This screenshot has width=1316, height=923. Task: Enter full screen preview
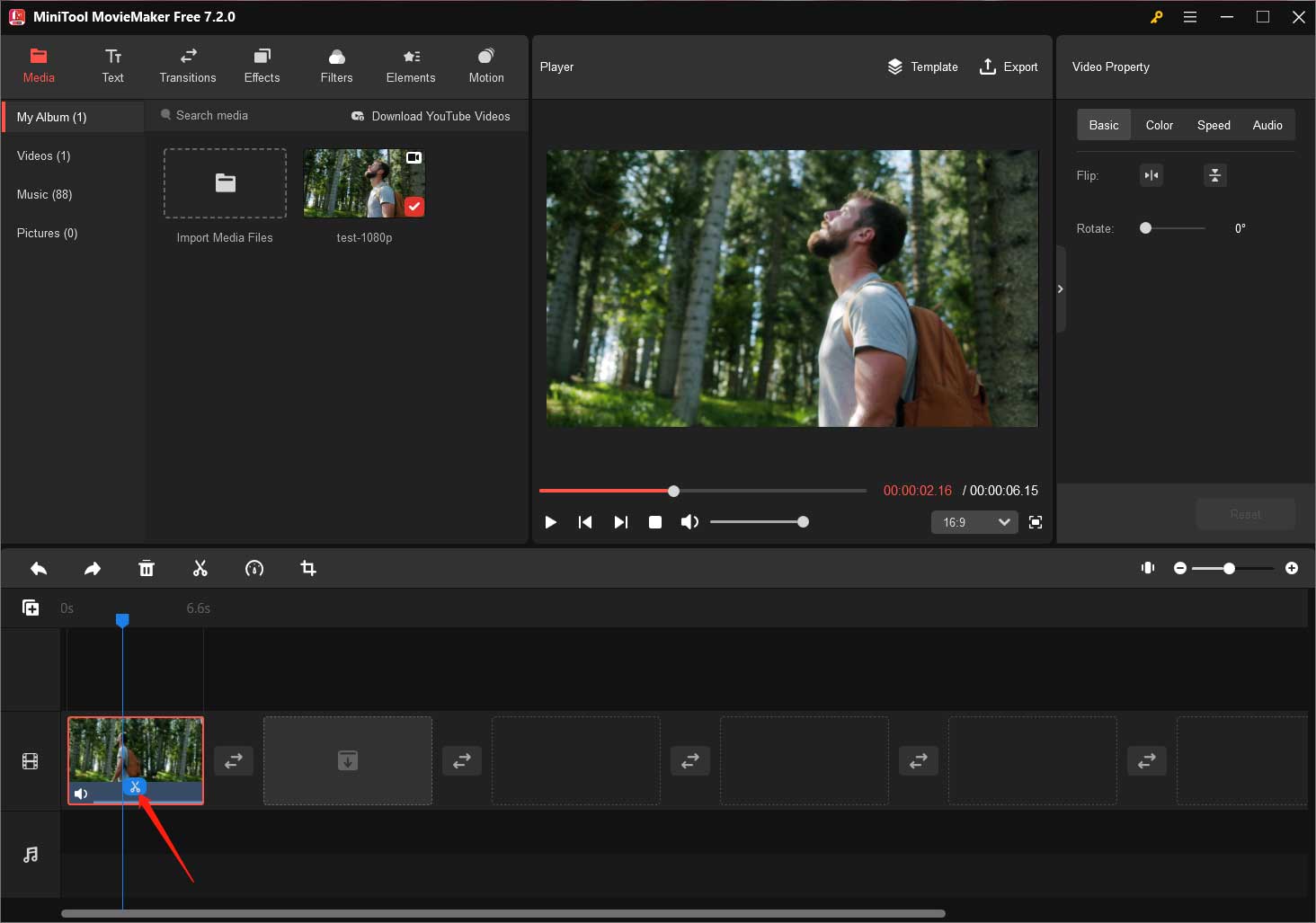(x=1036, y=522)
